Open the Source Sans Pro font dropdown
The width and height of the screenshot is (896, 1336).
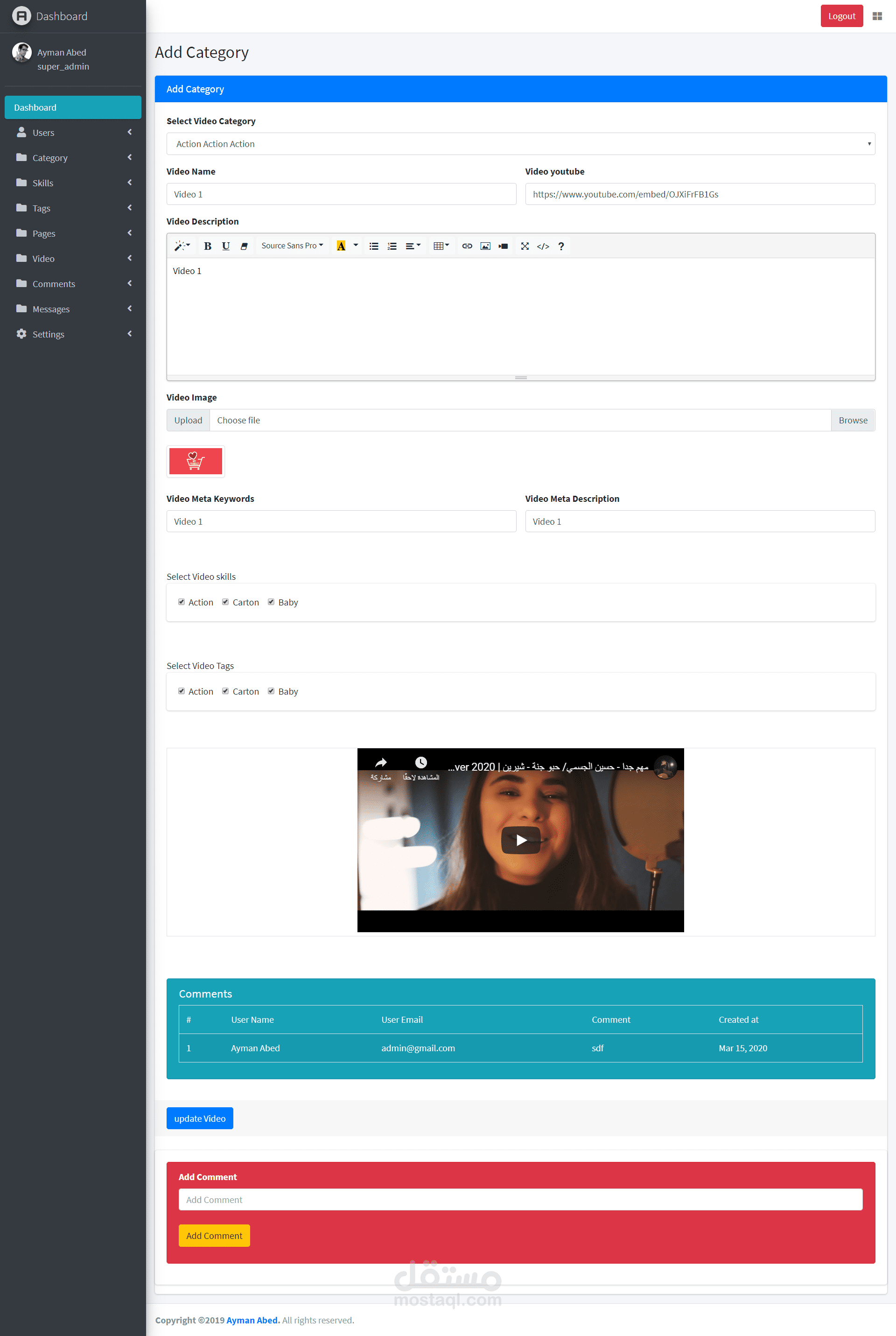(292, 246)
